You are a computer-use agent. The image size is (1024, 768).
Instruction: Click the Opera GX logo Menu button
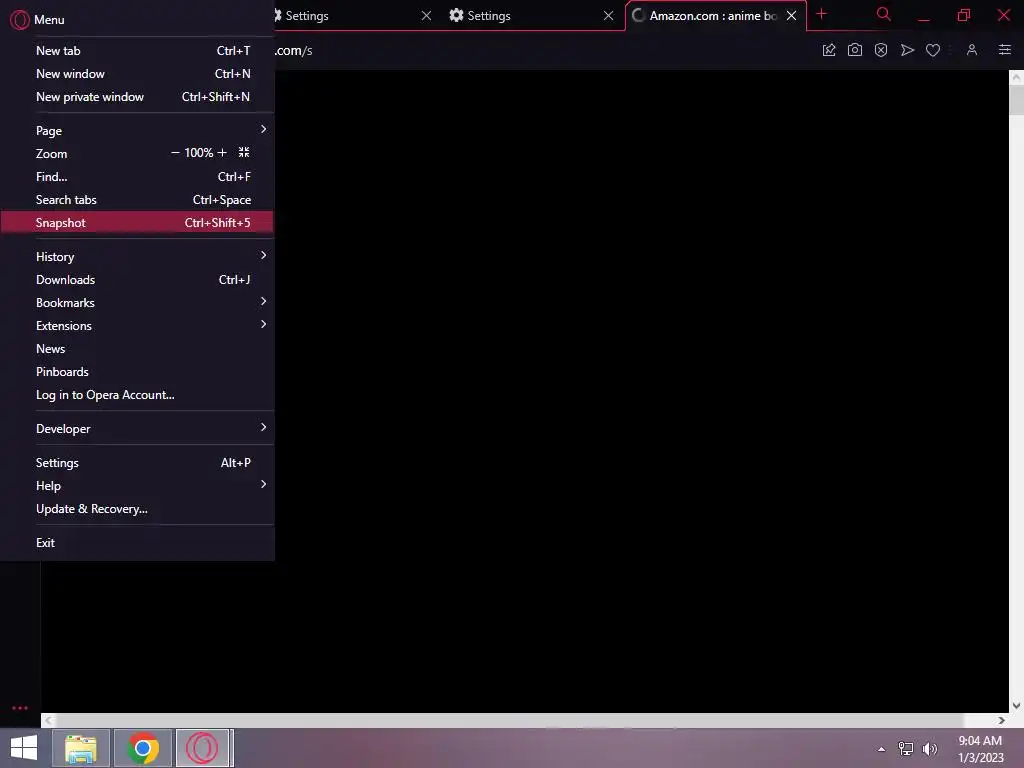point(37,20)
